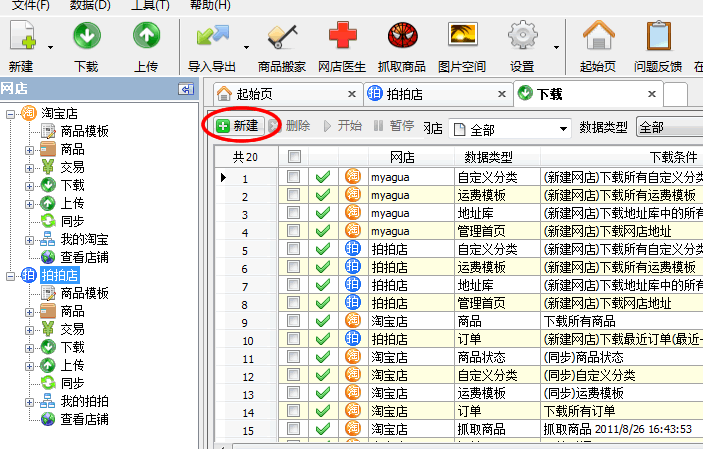Close the 拍拍店 tab
The height and width of the screenshot is (449, 703).
click(502, 94)
